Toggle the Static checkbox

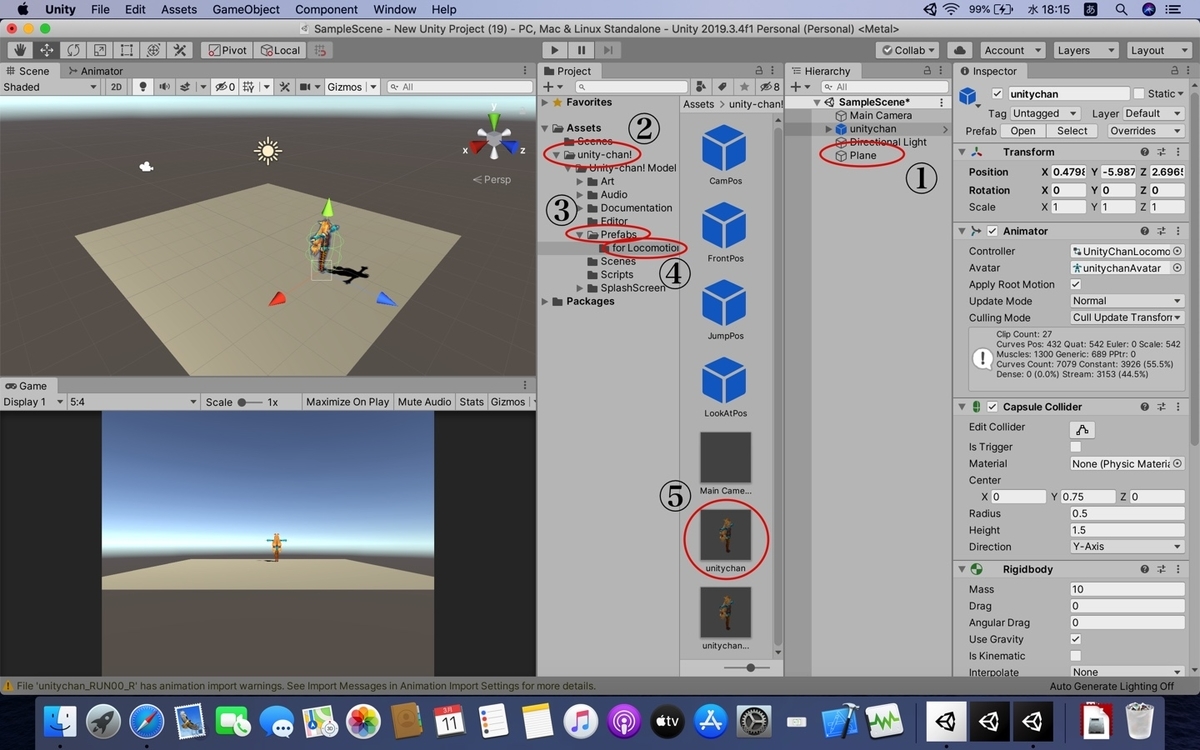pos(1139,94)
